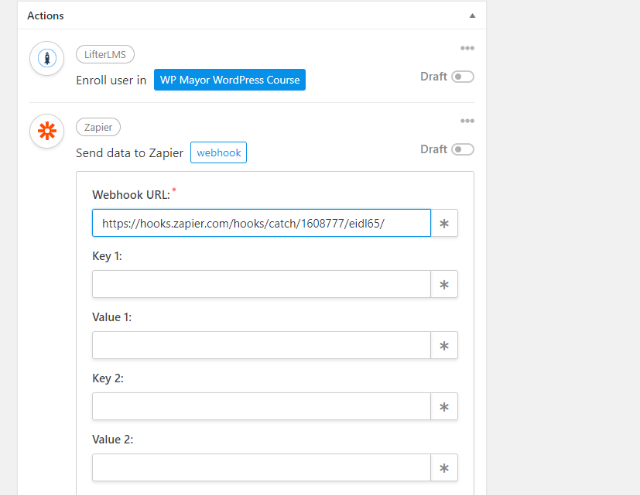This screenshot has height=495, width=640.
Task: Open the LifterLMS action three-dot menu
Action: (467, 48)
